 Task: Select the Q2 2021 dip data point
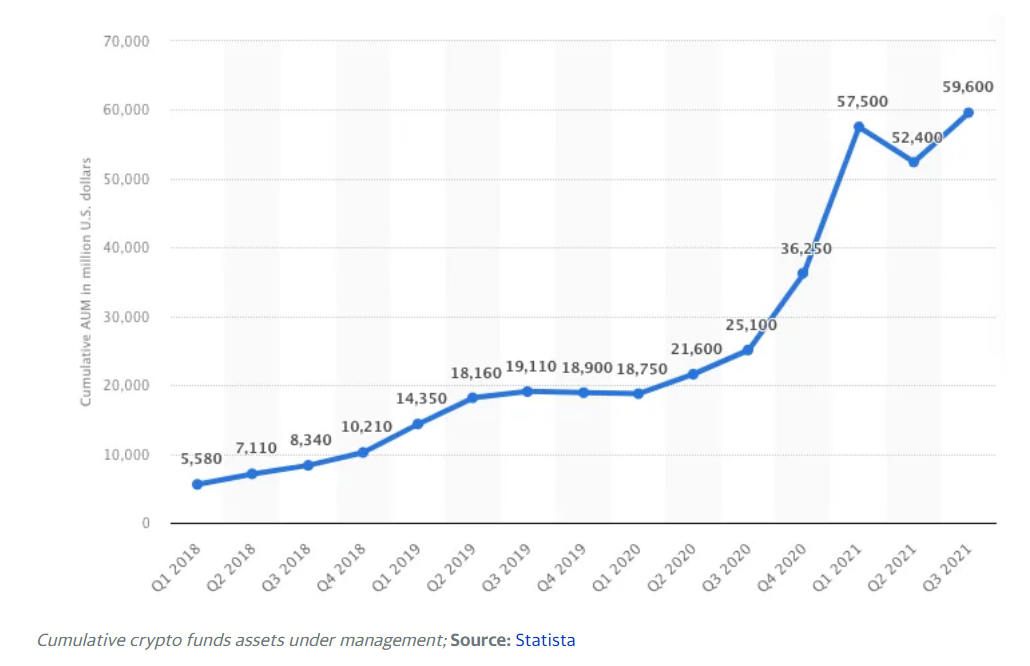913,162
